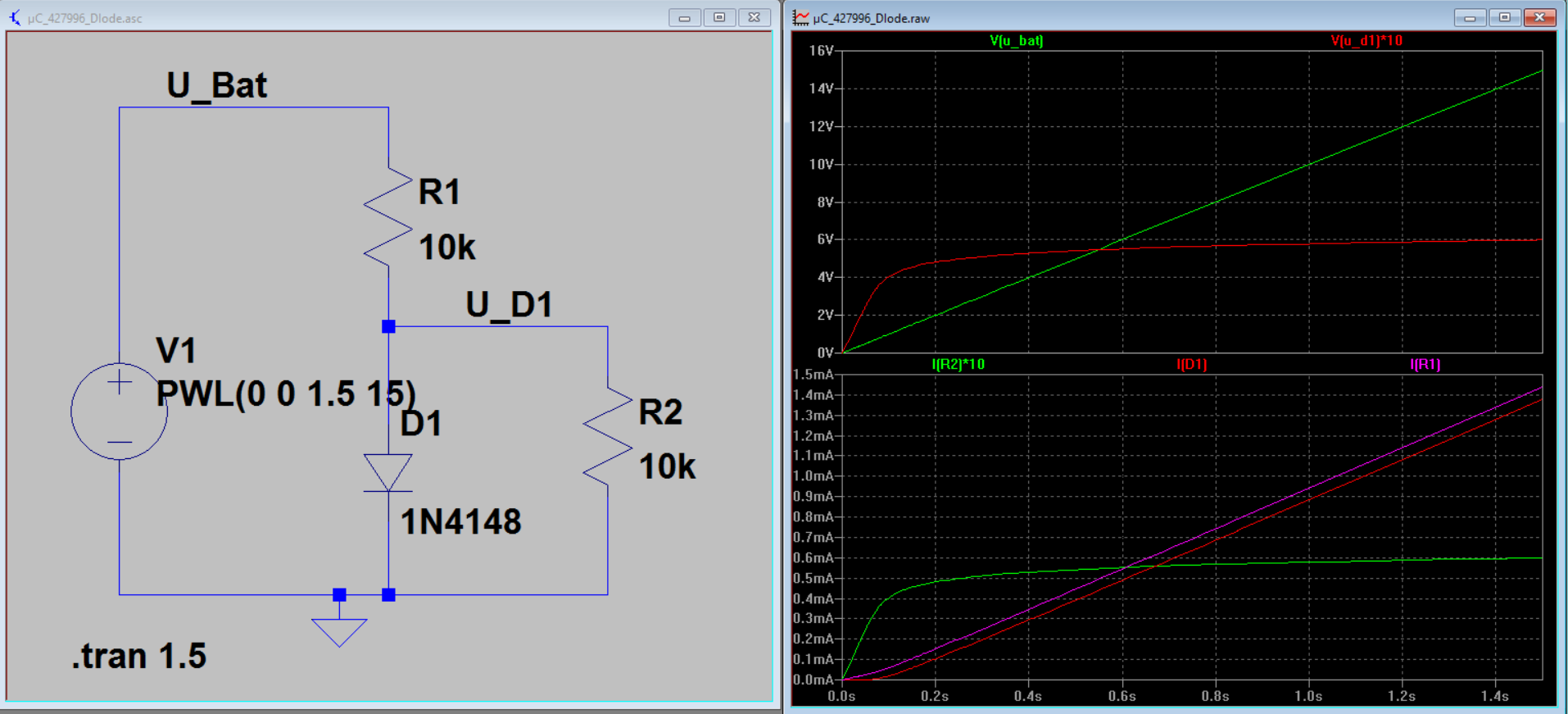
Task: Click the I(D1) trace label
Action: point(1191,364)
